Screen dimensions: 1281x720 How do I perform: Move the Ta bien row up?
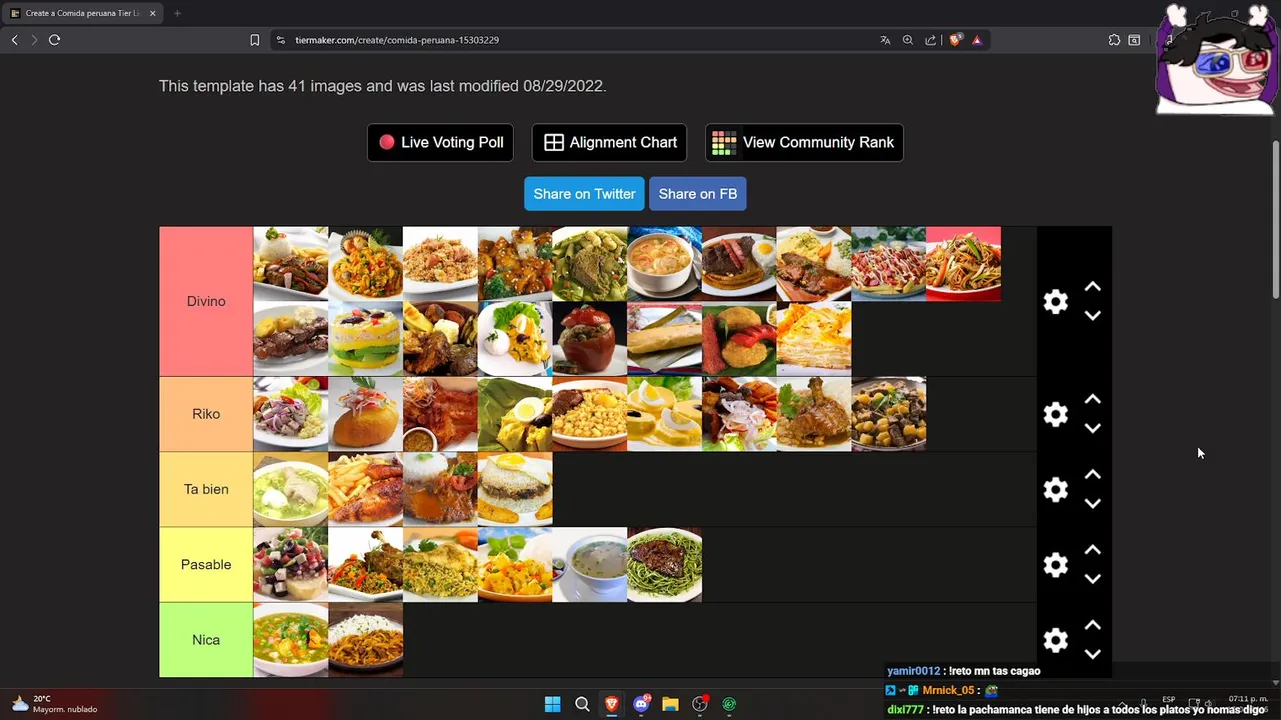point(1093,475)
